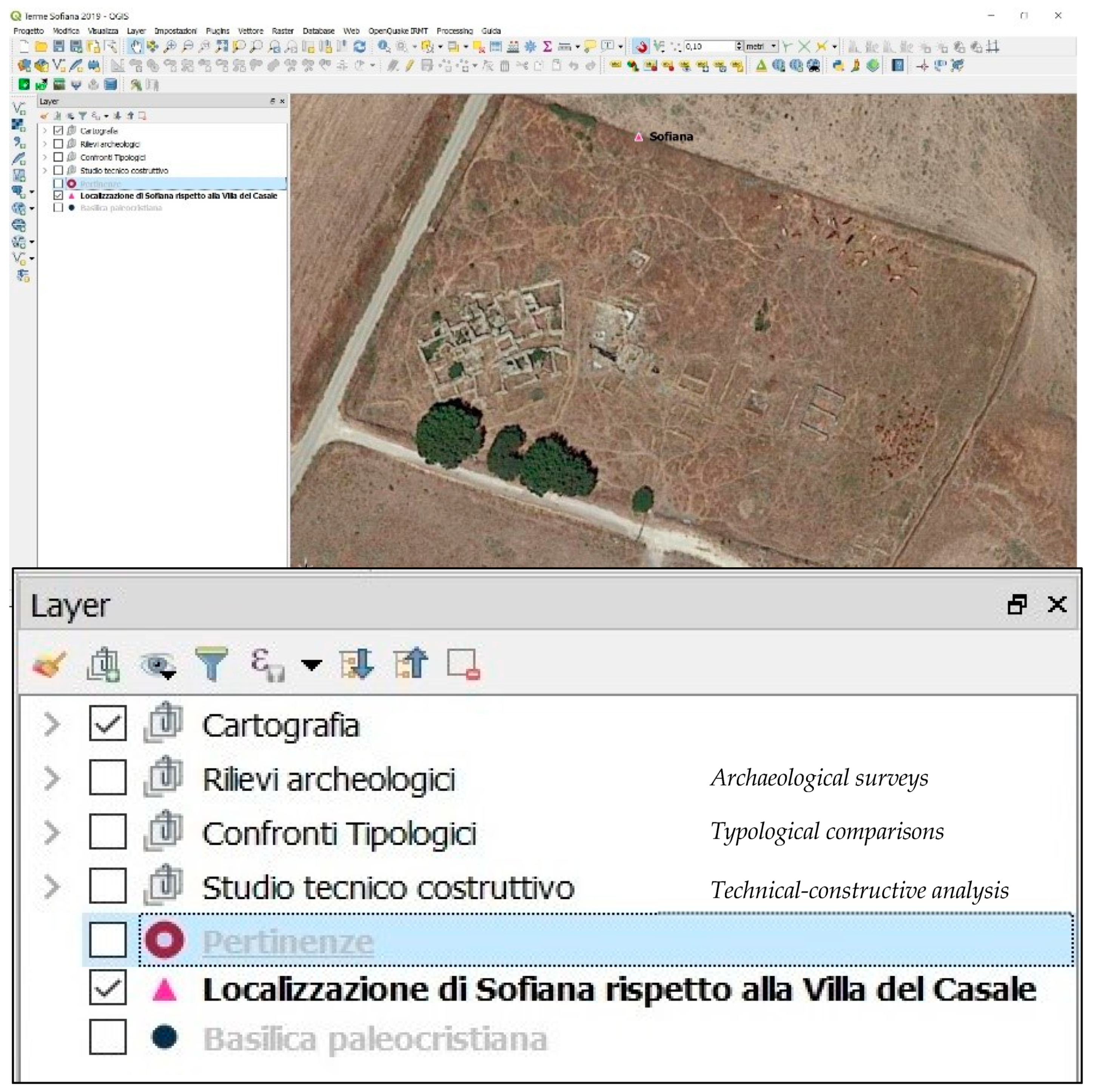Select Pertinenze layer in enlarged Layer panel

(x=288, y=941)
